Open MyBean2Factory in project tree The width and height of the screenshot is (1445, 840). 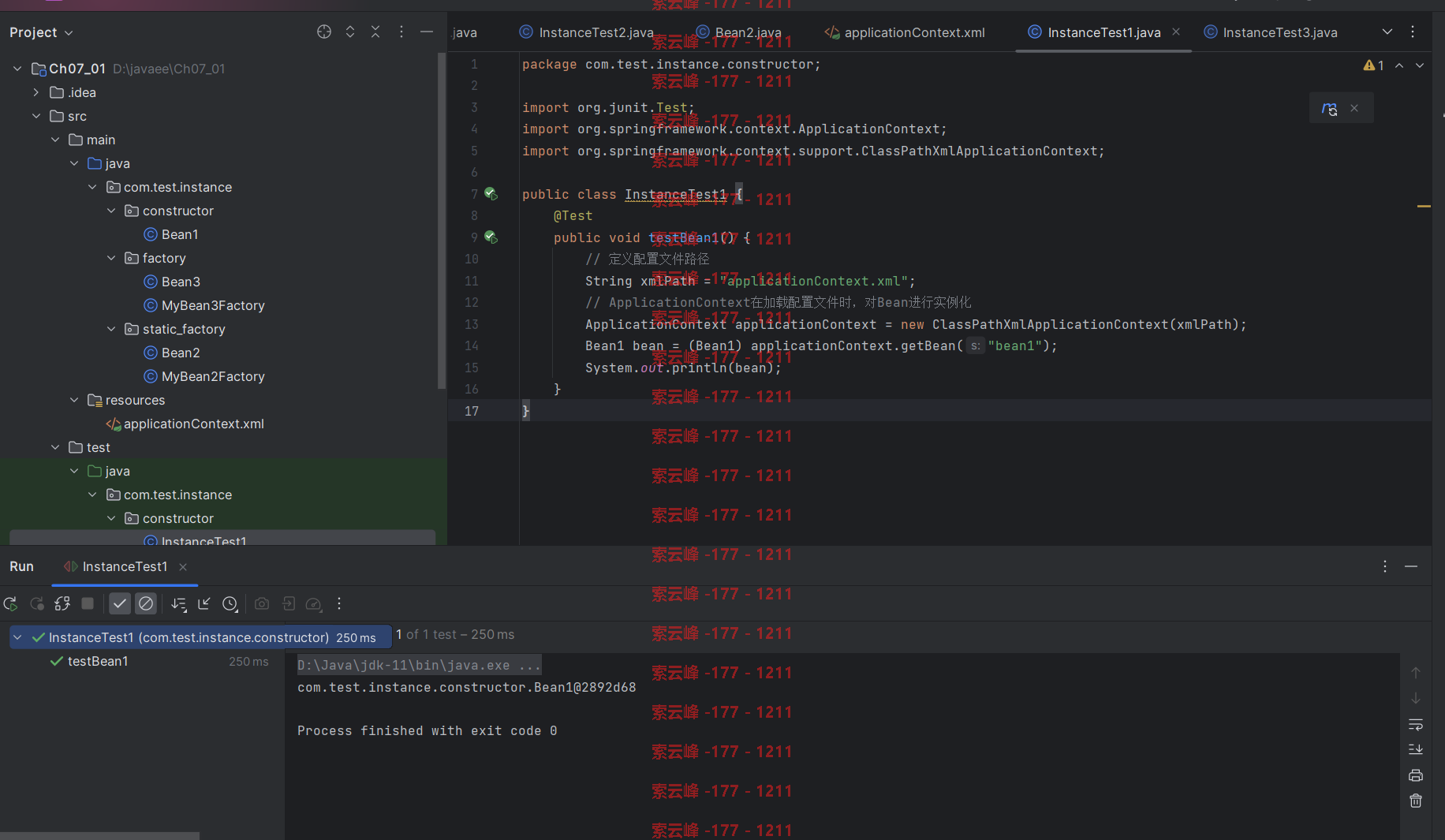tap(204, 376)
